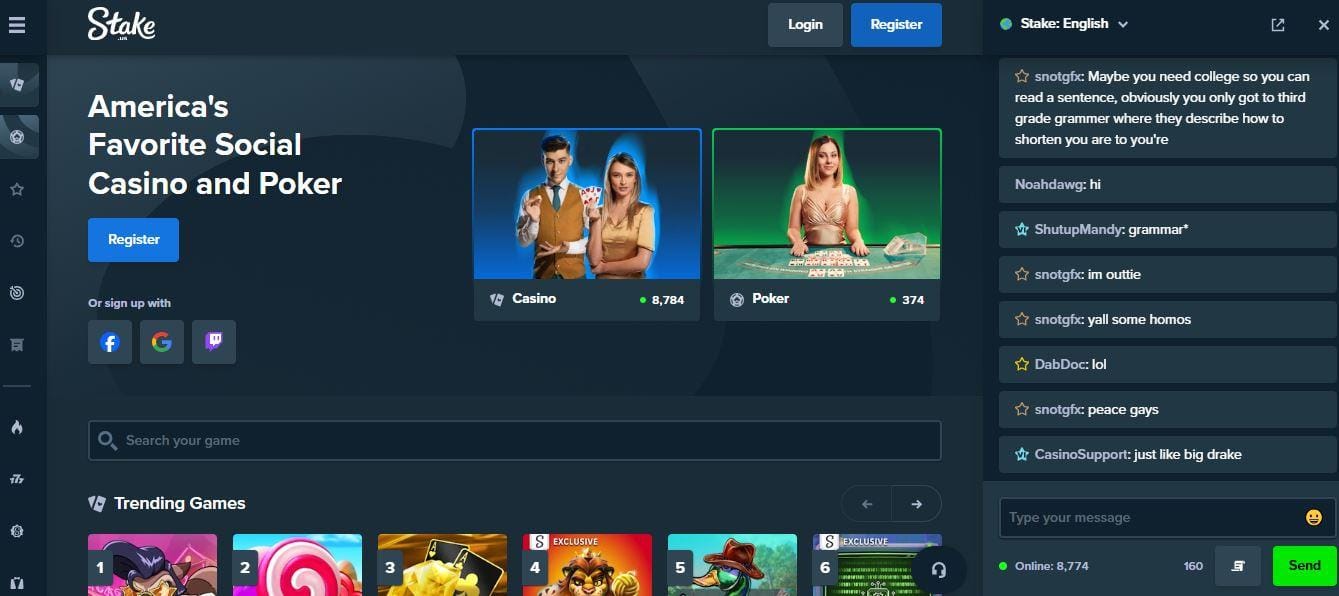
Task: Click the badge icon next to ShutupMandy
Action: click(x=1022, y=229)
